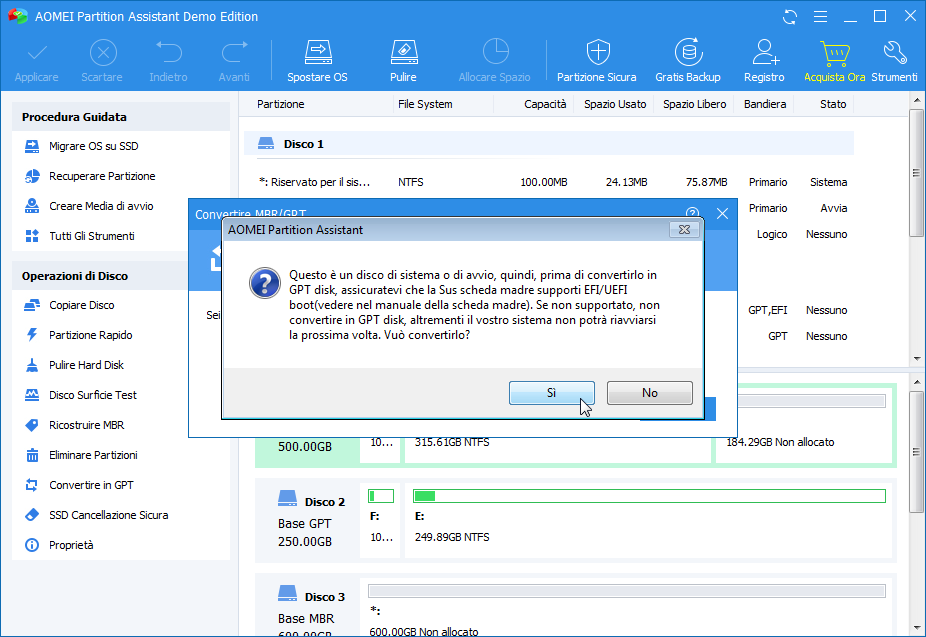The height and width of the screenshot is (637, 926).
Task: Click the Spazio Usato column header
Action: click(615, 104)
